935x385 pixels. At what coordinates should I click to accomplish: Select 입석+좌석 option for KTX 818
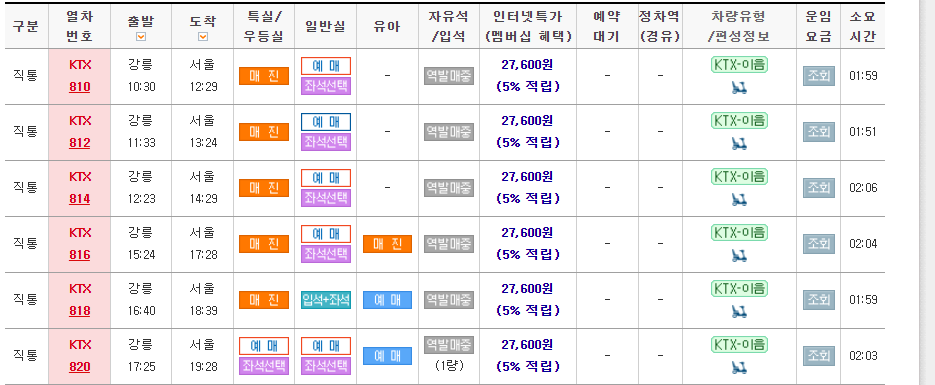click(326, 300)
